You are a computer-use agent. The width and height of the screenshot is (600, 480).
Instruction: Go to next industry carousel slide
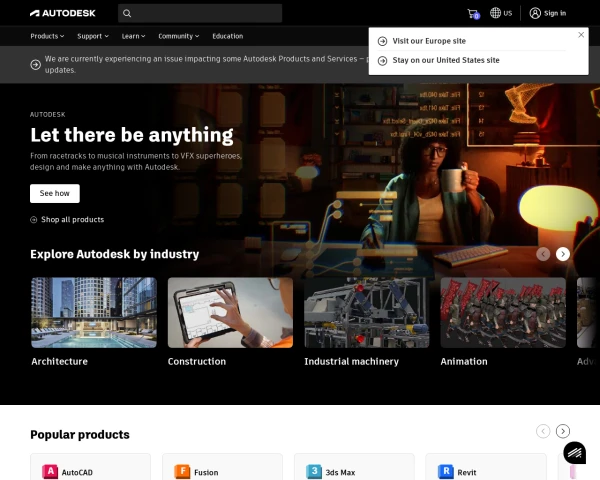tap(562, 254)
